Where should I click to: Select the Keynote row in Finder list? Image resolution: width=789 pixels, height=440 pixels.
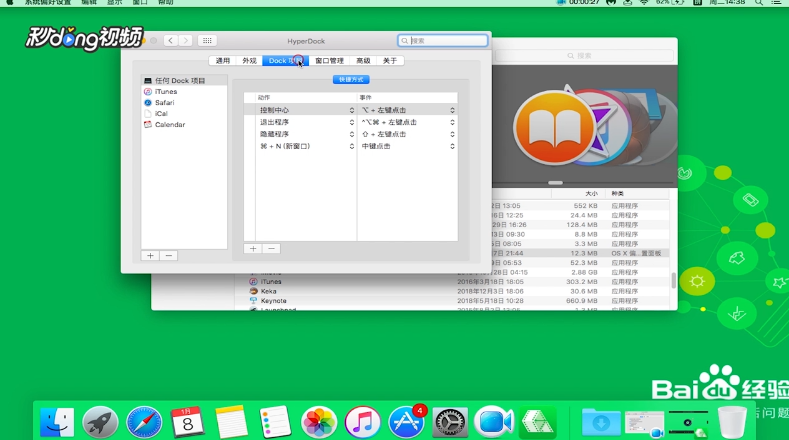pyautogui.click(x=453, y=301)
